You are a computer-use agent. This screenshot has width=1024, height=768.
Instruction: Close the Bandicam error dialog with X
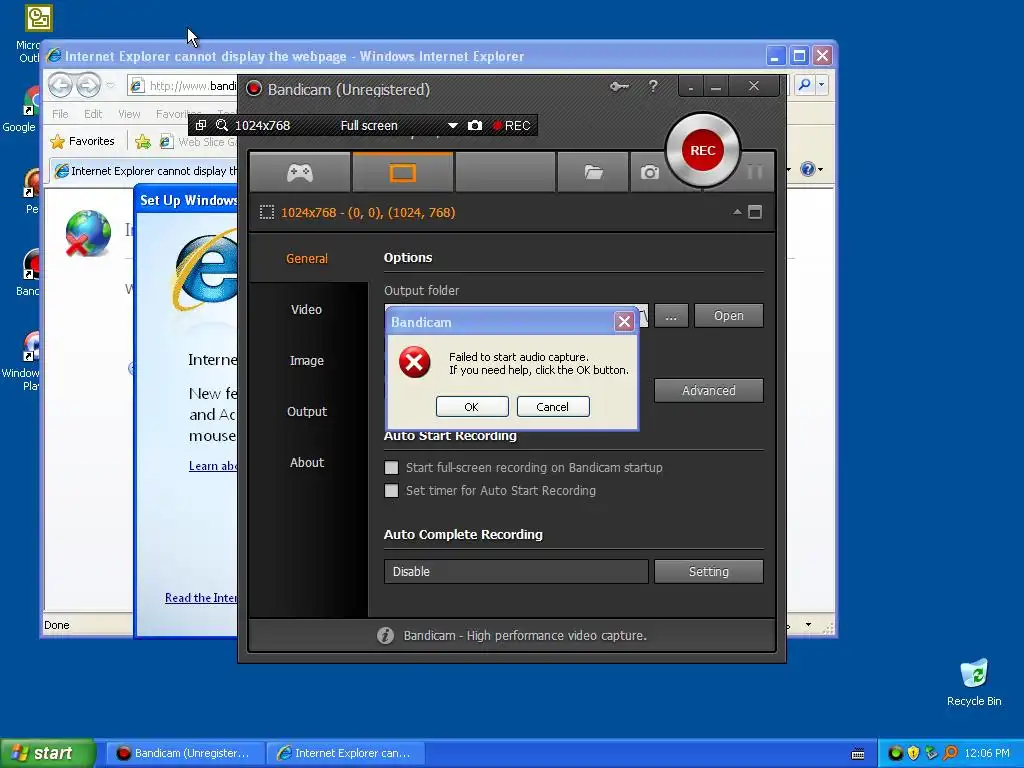tap(624, 321)
